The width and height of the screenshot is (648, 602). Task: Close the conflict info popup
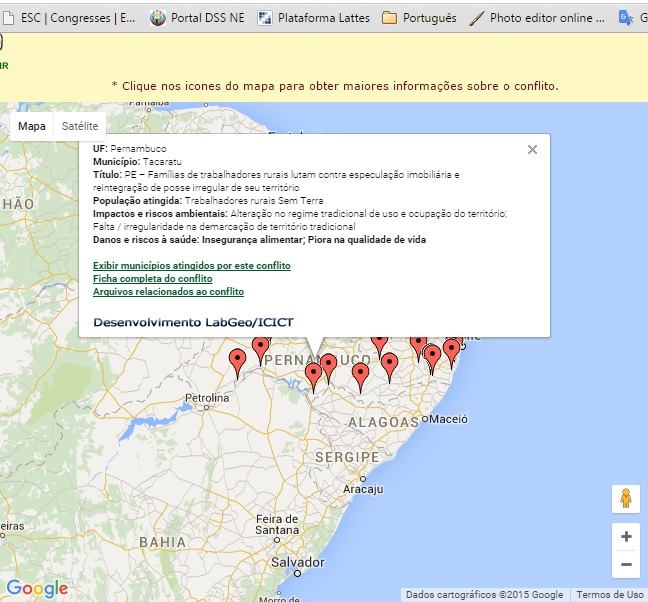click(x=532, y=150)
